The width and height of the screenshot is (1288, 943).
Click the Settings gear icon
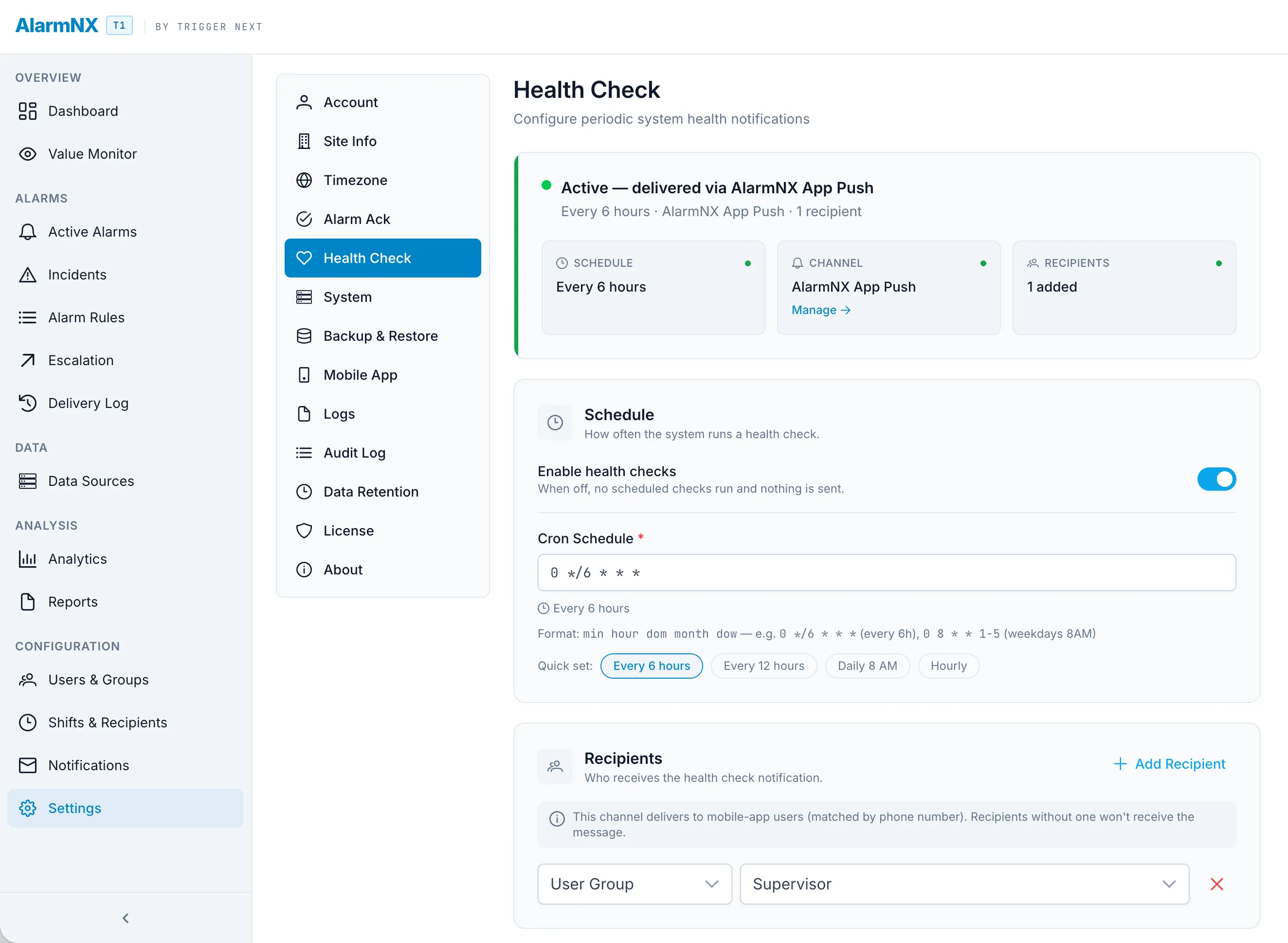pos(27,808)
